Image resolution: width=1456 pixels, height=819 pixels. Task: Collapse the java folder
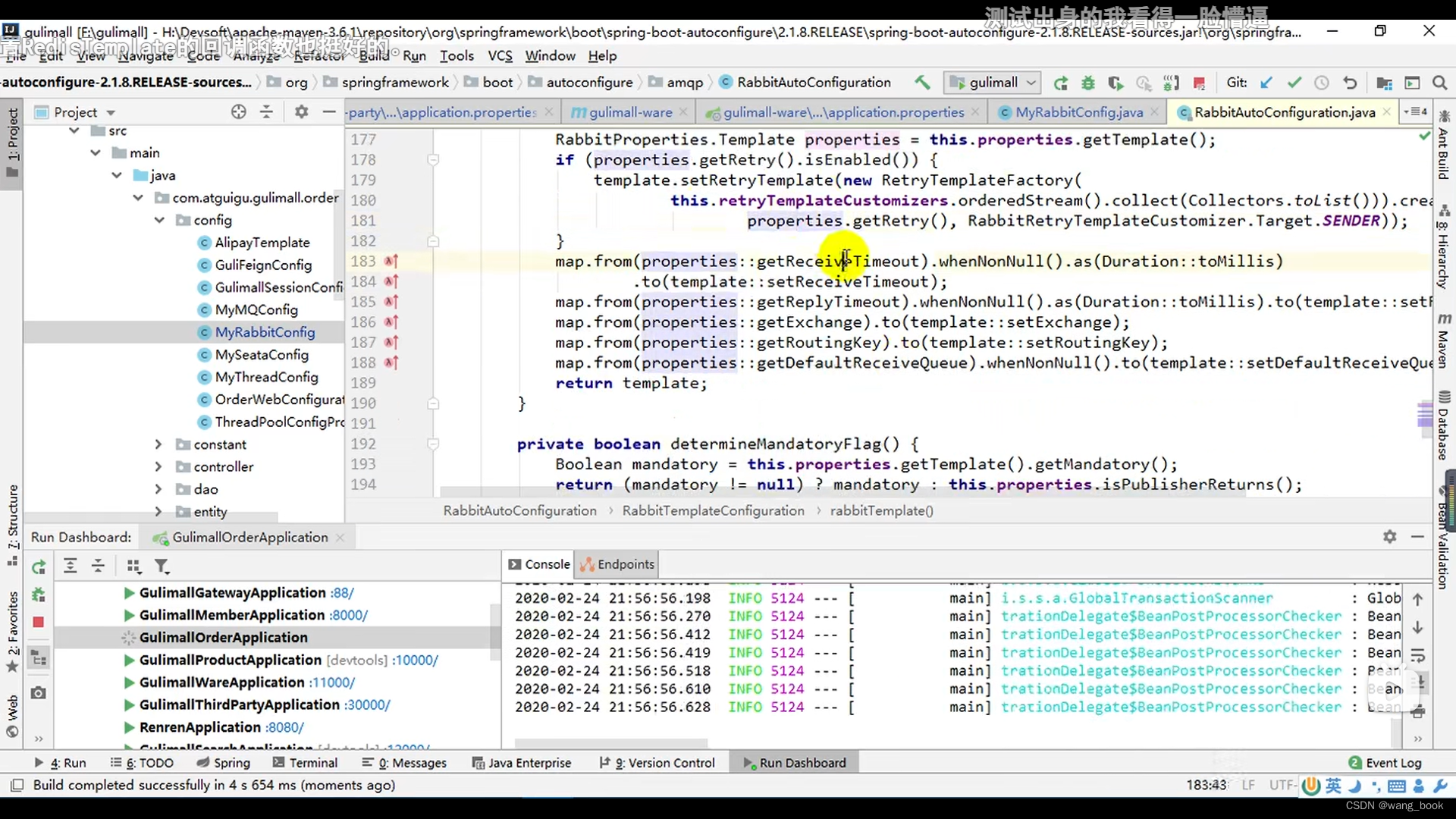tap(117, 175)
